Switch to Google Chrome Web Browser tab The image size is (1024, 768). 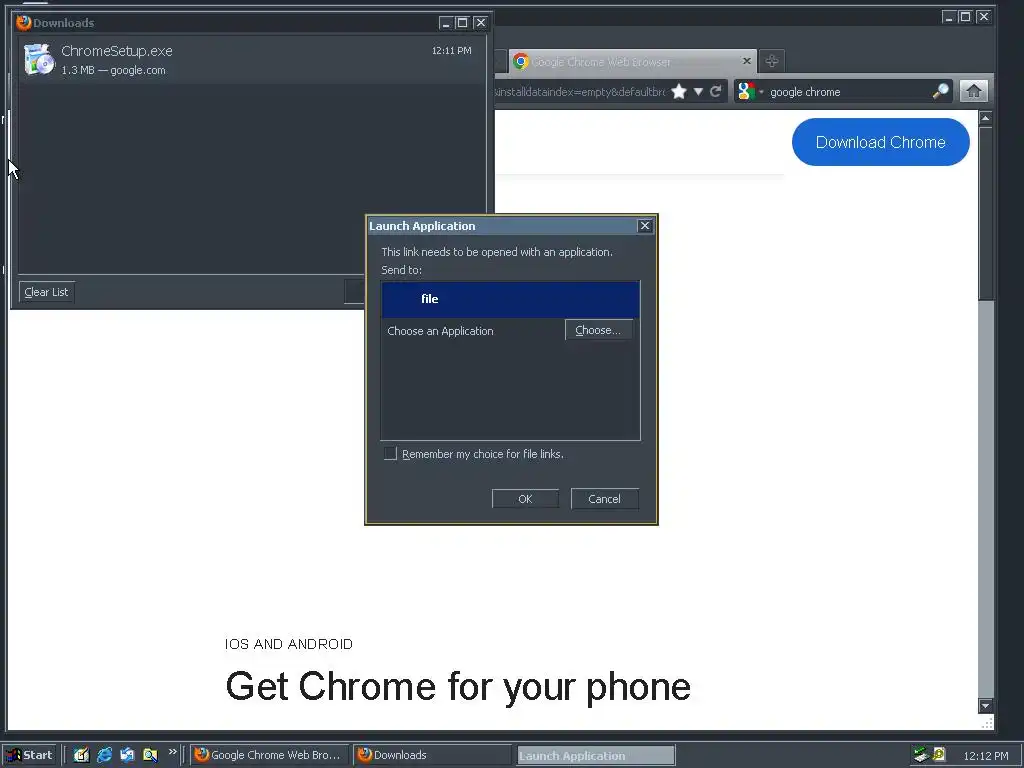tap(632, 61)
